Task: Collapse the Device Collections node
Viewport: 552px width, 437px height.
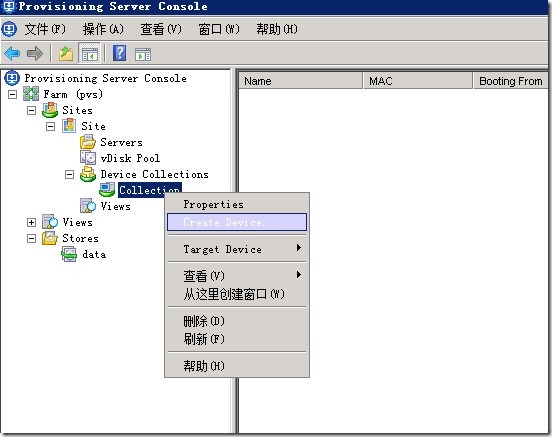Action: click(69, 174)
